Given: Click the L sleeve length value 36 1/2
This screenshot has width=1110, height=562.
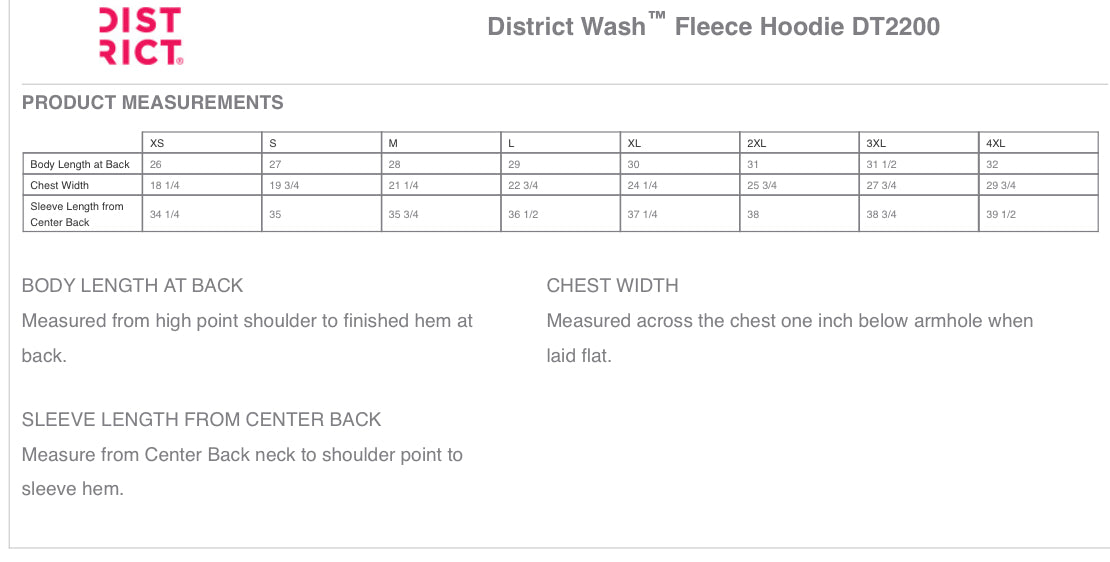Looking at the screenshot, I should (x=523, y=214).
